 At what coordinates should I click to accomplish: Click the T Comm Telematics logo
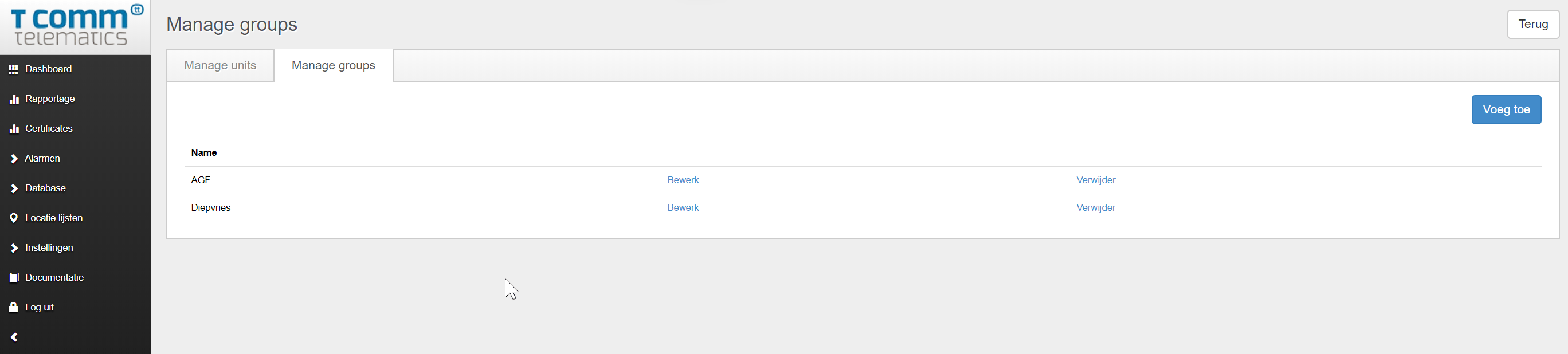point(76,27)
